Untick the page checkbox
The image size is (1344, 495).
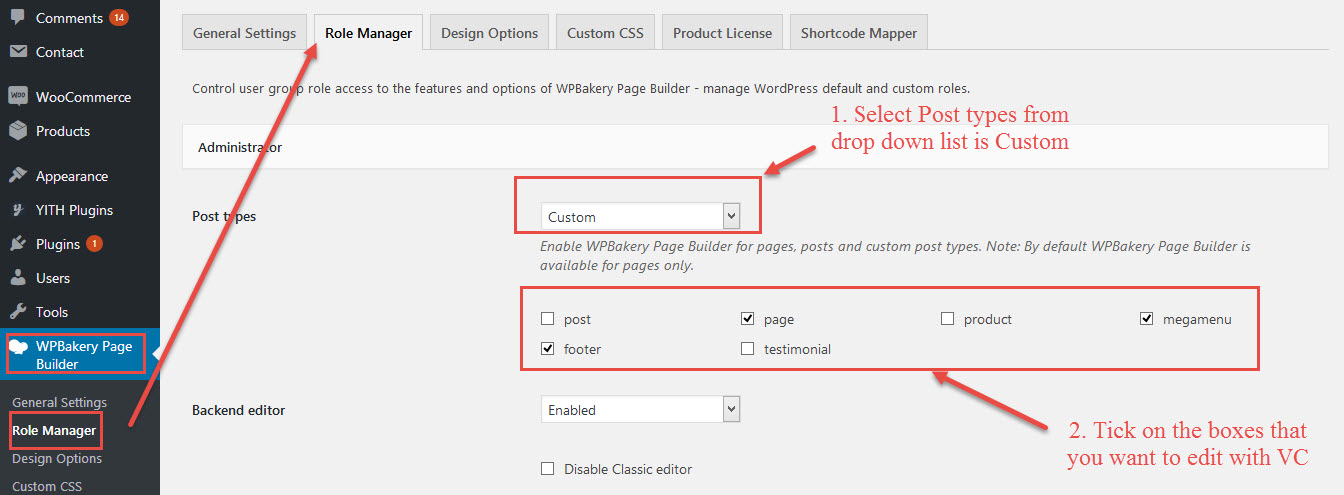pos(747,319)
